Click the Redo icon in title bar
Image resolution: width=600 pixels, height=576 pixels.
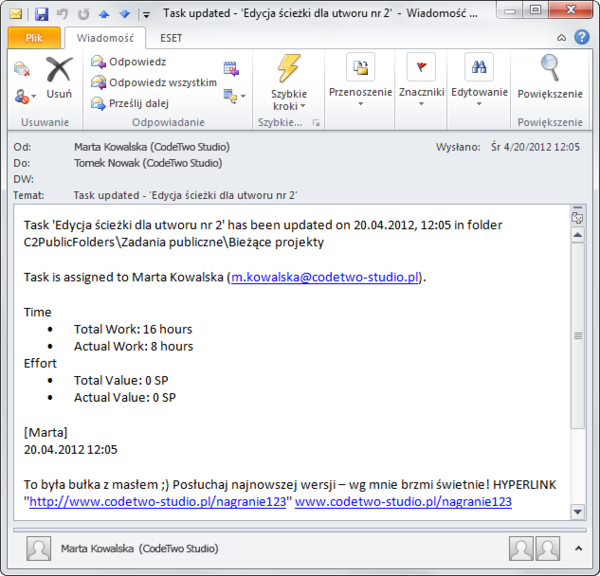point(83,14)
